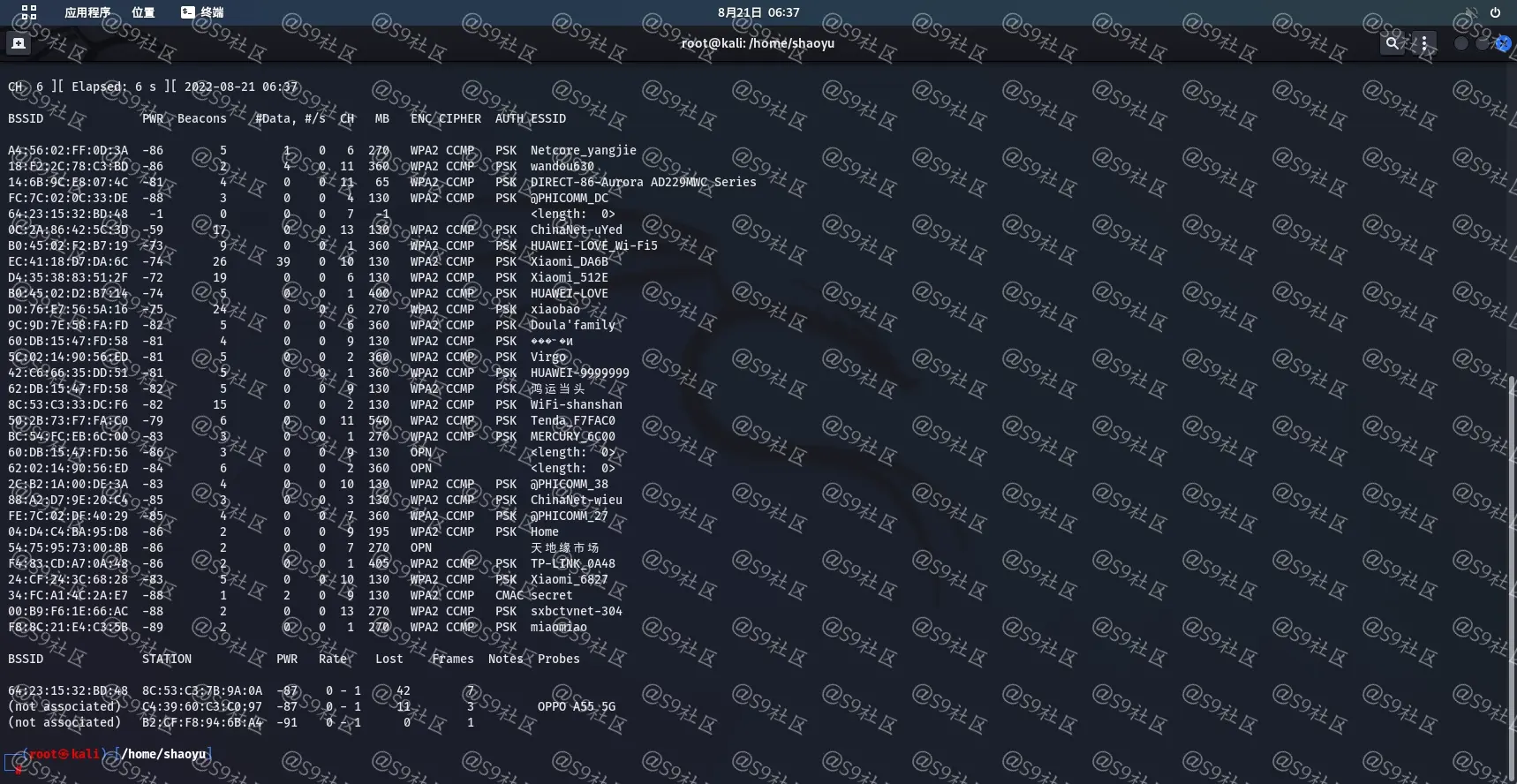1517x784 pixels.
Task: Click ESSID TP-LINK_0A48
Action: (x=572, y=563)
